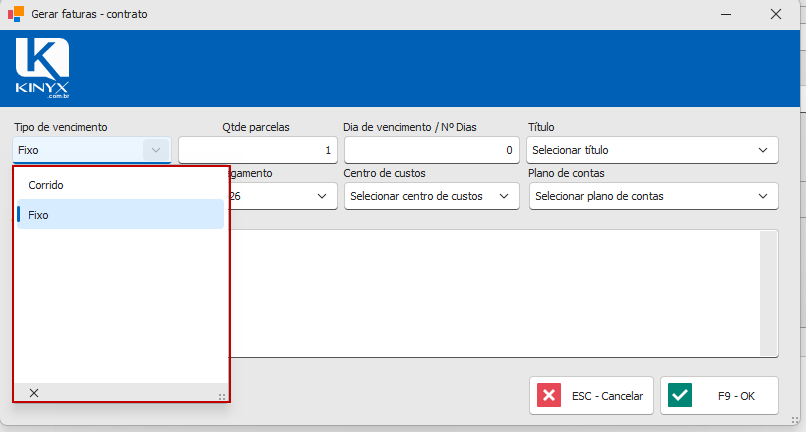This screenshot has width=806, height=432.
Task: Click the Qtde parcelas input field
Action: pyautogui.click(x=258, y=150)
